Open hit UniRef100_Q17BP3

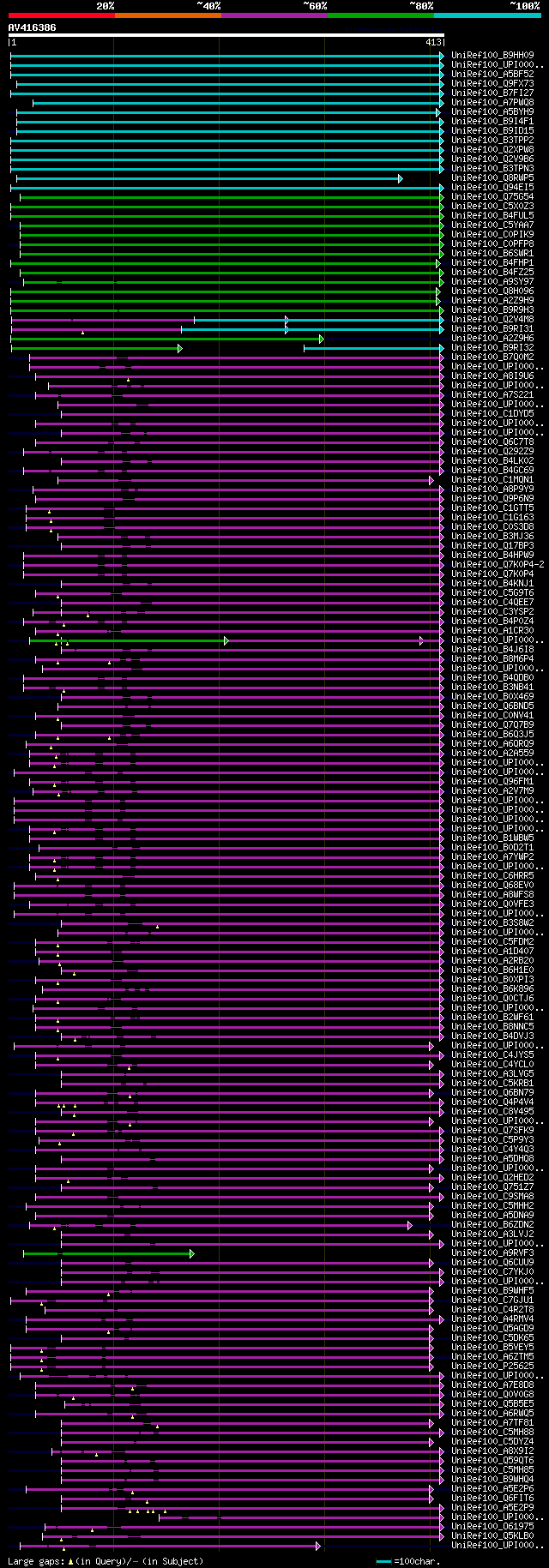click(x=492, y=546)
